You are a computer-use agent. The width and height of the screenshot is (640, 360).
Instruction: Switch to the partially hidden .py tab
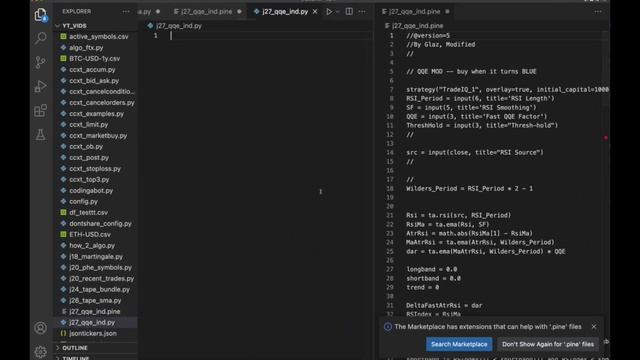pos(149,11)
